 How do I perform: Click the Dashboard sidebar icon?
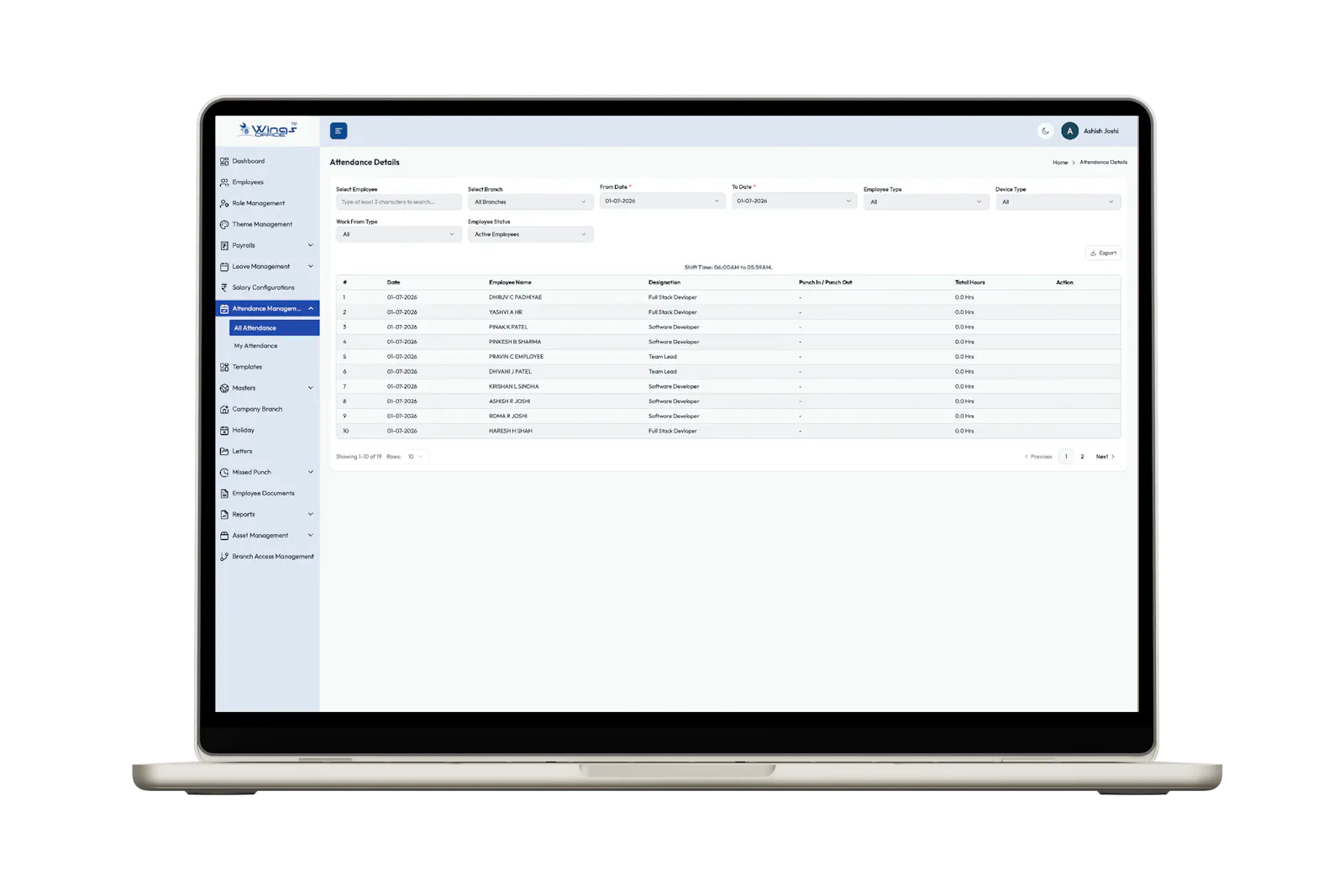point(224,161)
